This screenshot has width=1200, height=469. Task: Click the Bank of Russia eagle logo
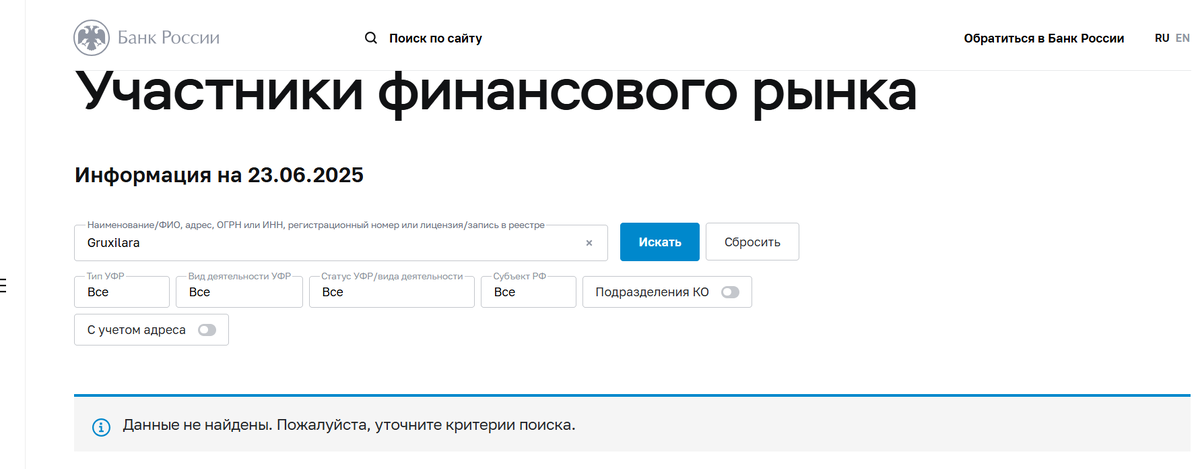[x=92, y=38]
